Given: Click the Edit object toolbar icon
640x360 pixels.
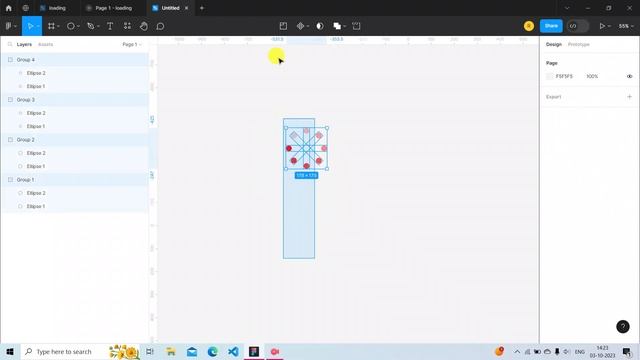Looking at the screenshot, I should click(283, 26).
